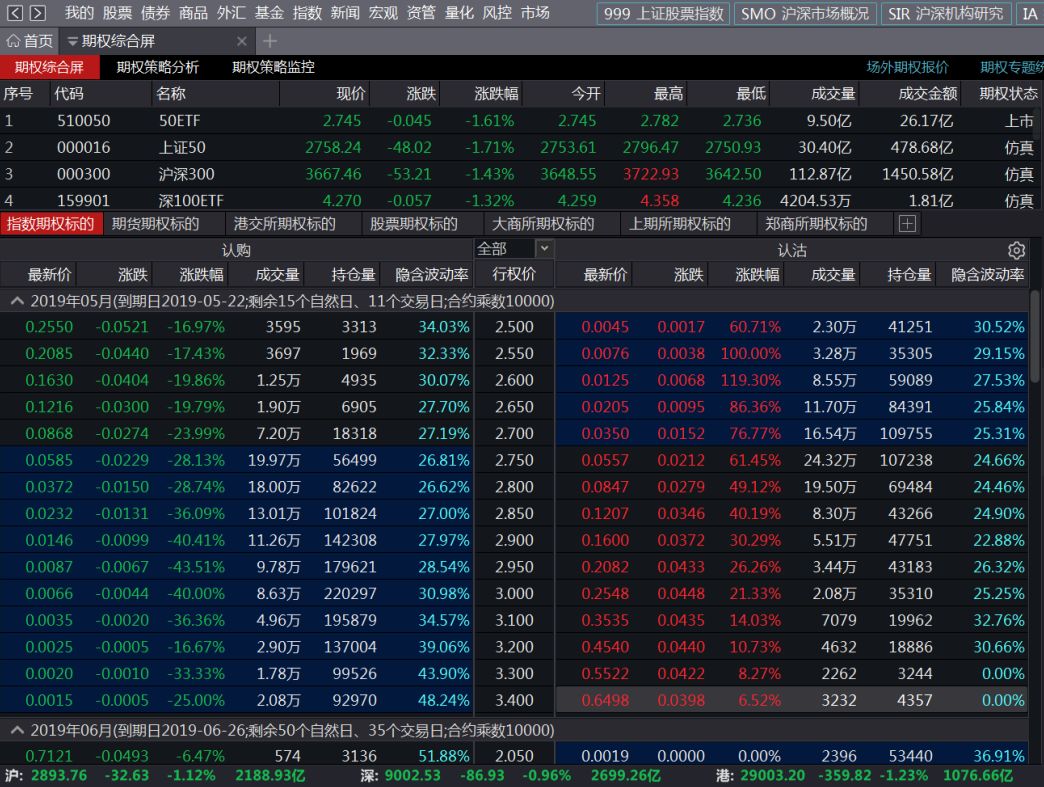Open the 市场 menu
The height and width of the screenshot is (787, 1044).
coord(535,13)
